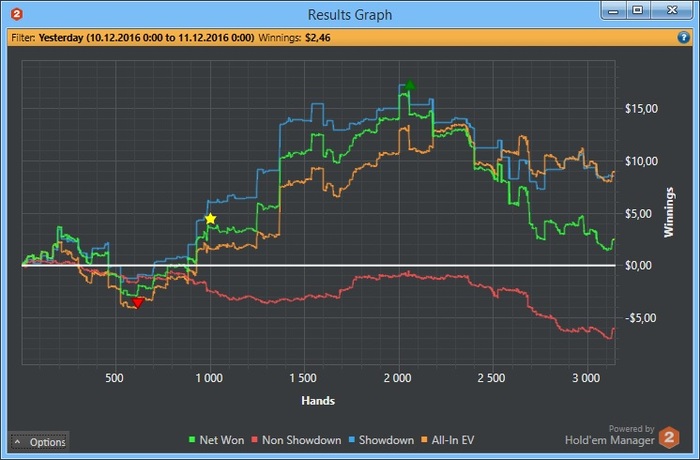The image size is (700, 460).
Task: Click the Results Graph window title
Action: click(350, 15)
